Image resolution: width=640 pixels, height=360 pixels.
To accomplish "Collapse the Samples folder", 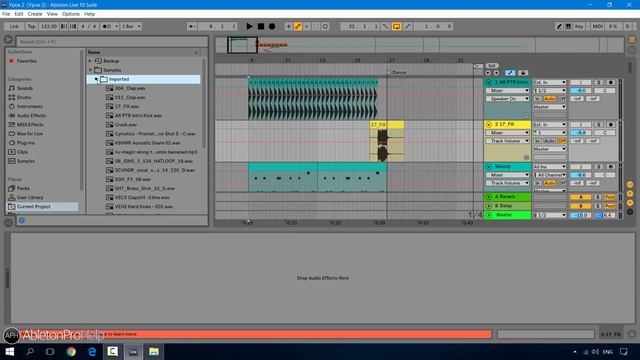I will point(90,70).
